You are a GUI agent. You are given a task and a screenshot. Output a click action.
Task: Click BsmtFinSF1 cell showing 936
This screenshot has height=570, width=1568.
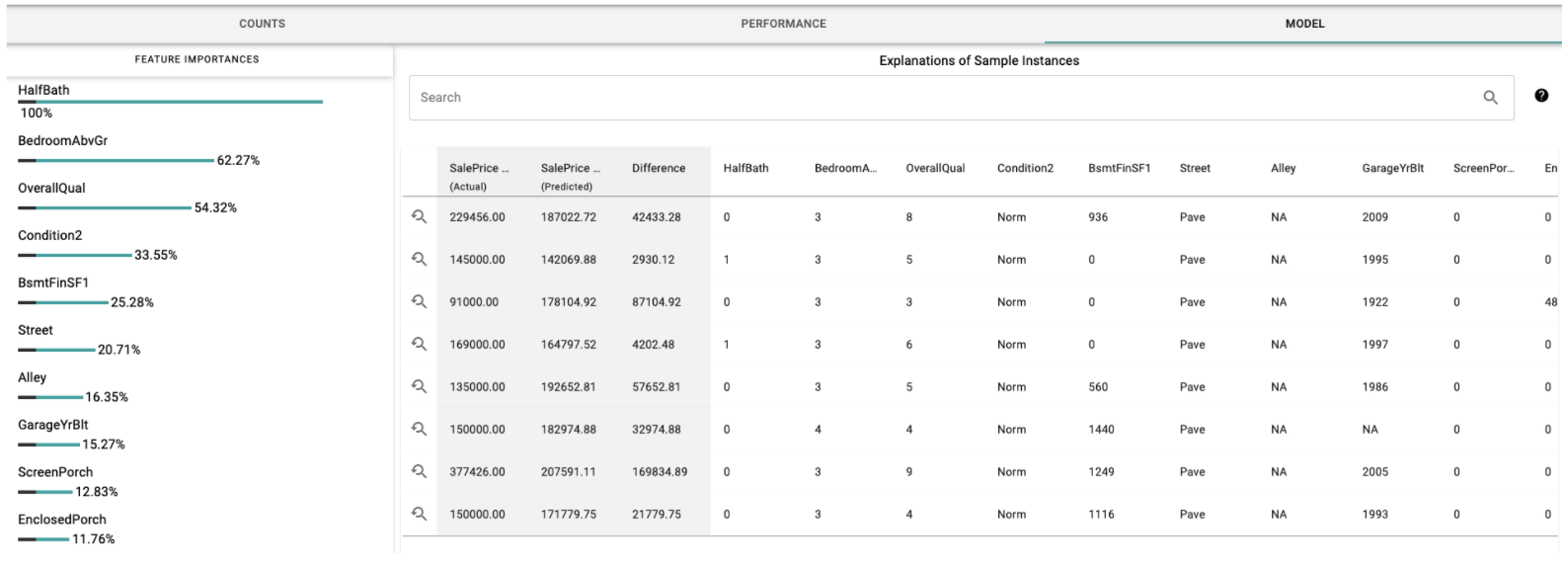[x=1098, y=217]
